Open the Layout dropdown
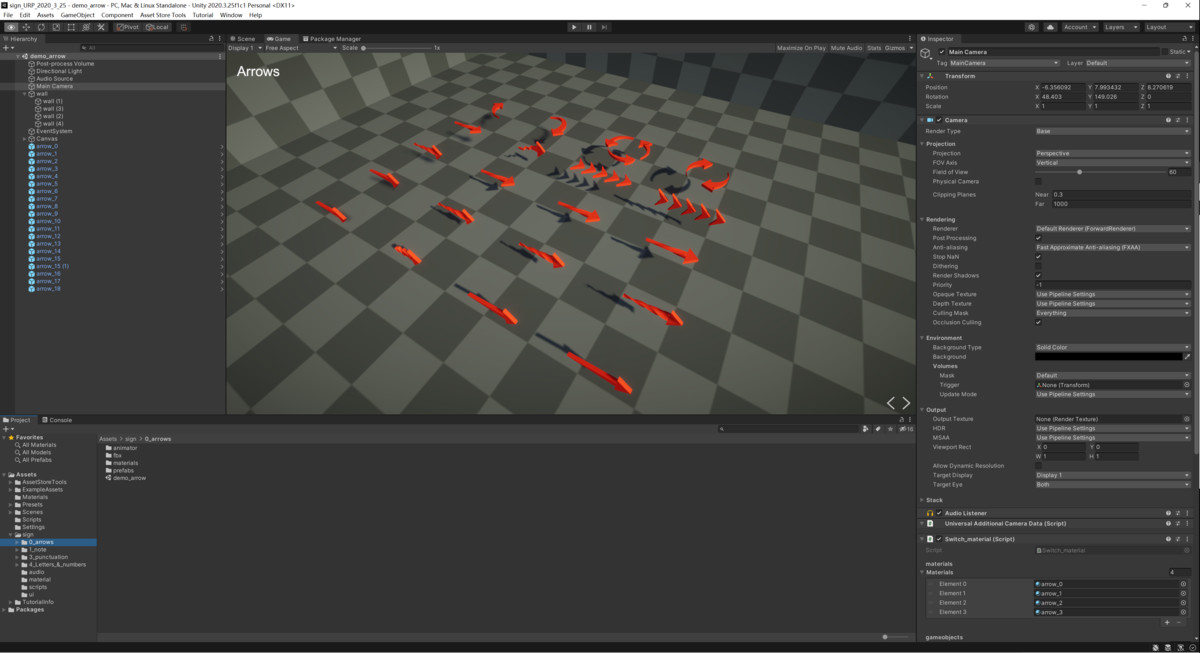Image resolution: width=1200 pixels, height=653 pixels. coord(1168,27)
